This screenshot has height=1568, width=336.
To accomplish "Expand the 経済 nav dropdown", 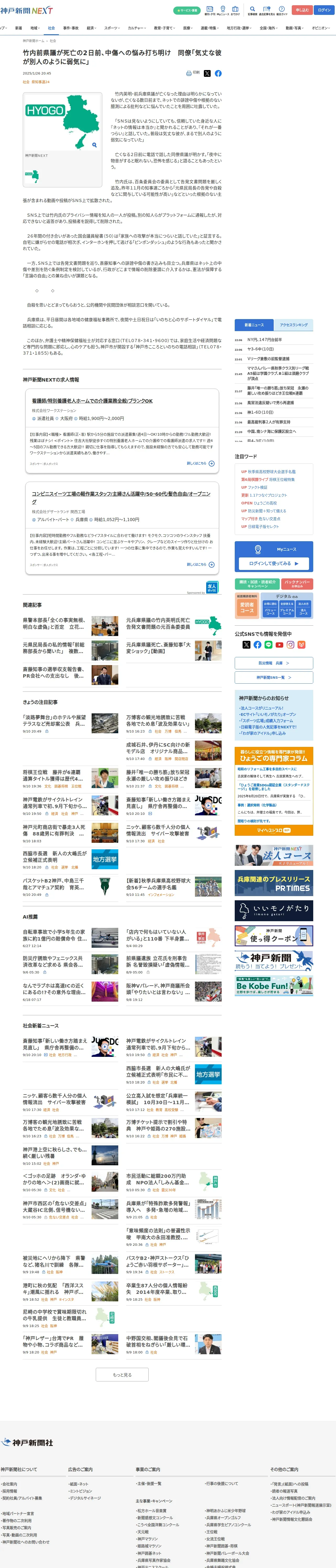I will pyautogui.click(x=92, y=28).
